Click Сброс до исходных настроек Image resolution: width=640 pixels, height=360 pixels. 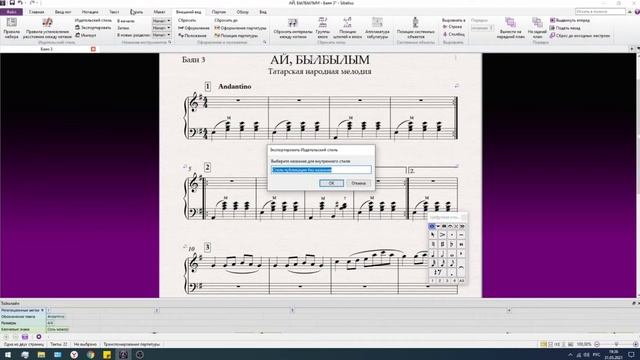tap(580, 36)
